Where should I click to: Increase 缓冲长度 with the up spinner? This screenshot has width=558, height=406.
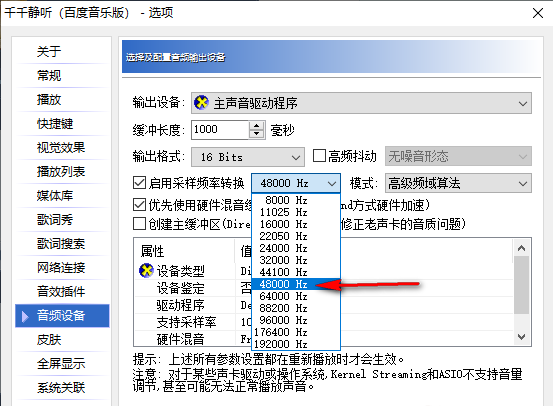tap(257, 126)
